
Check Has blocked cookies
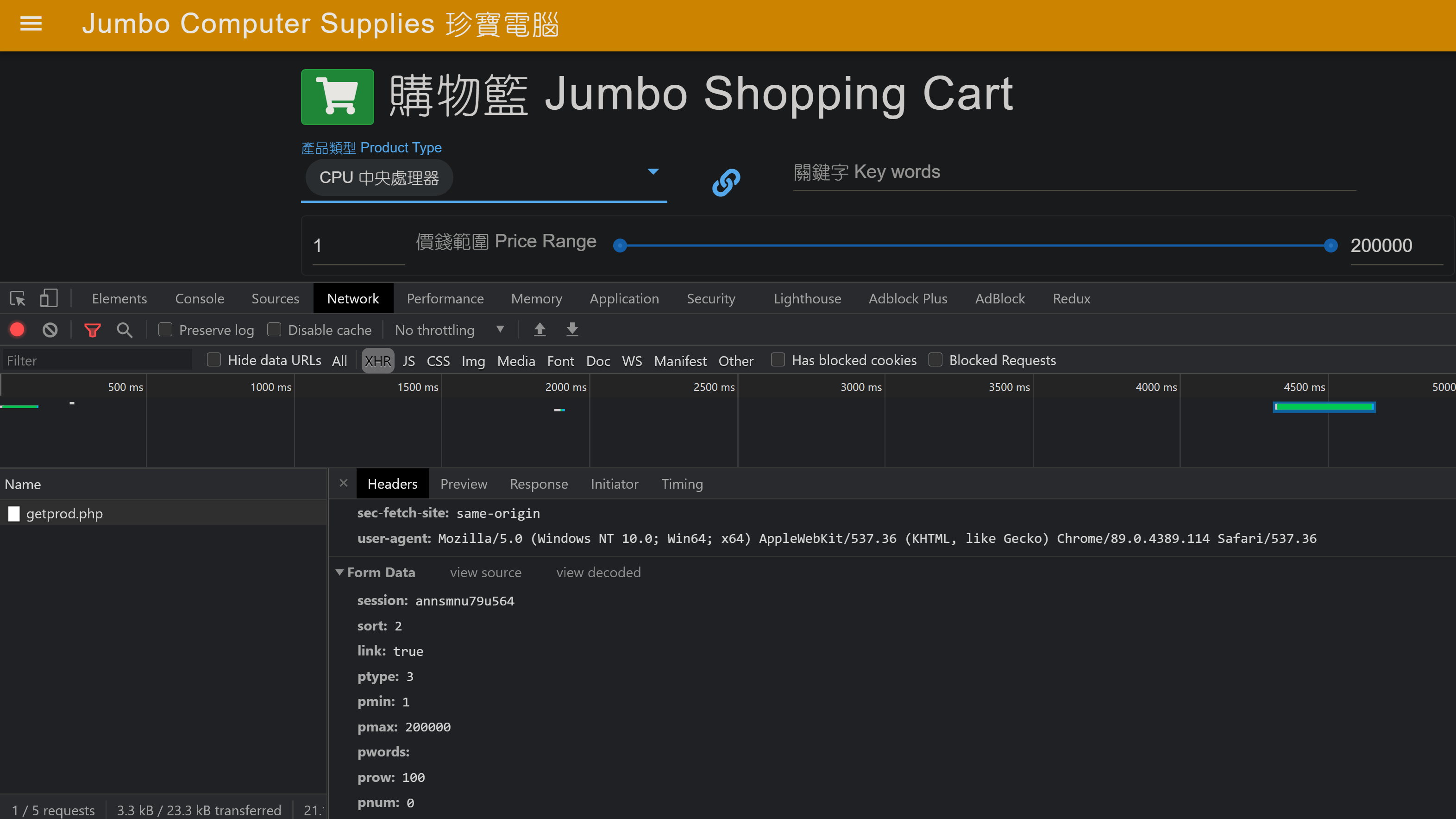(778, 360)
